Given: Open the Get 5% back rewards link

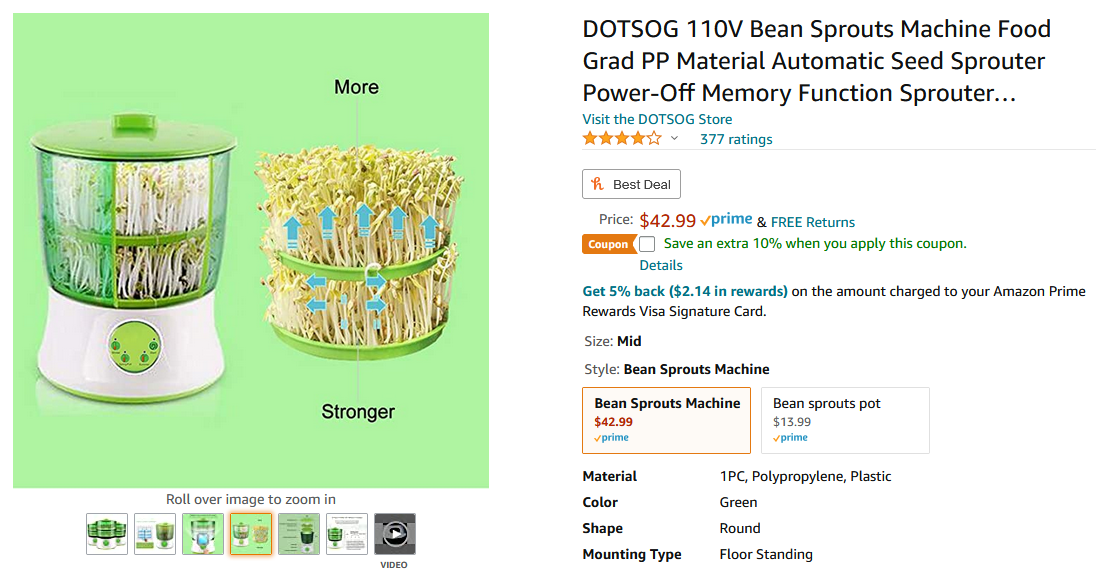Looking at the screenshot, I should (x=685, y=291).
